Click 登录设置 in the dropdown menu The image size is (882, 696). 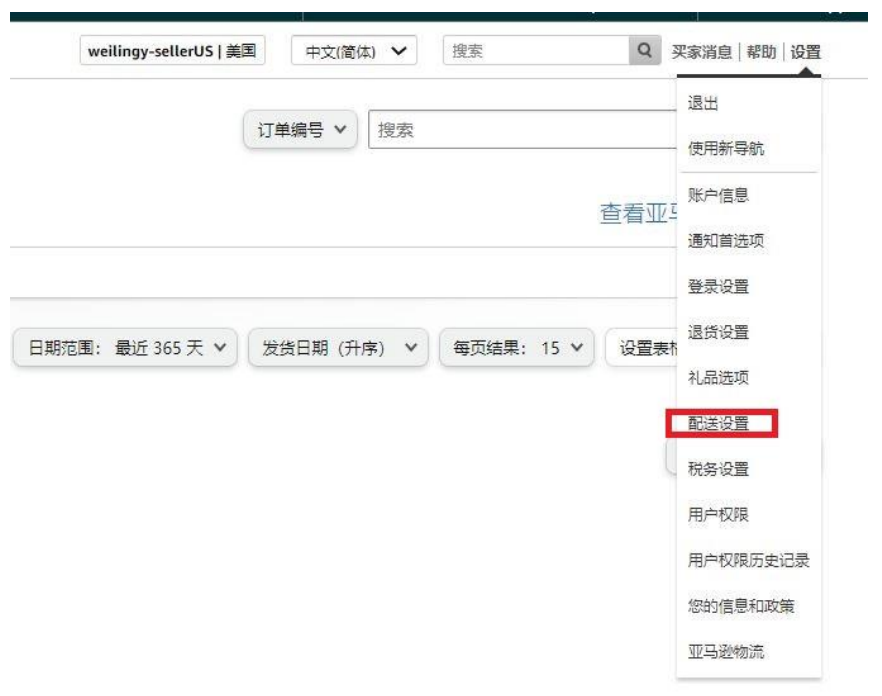718,287
